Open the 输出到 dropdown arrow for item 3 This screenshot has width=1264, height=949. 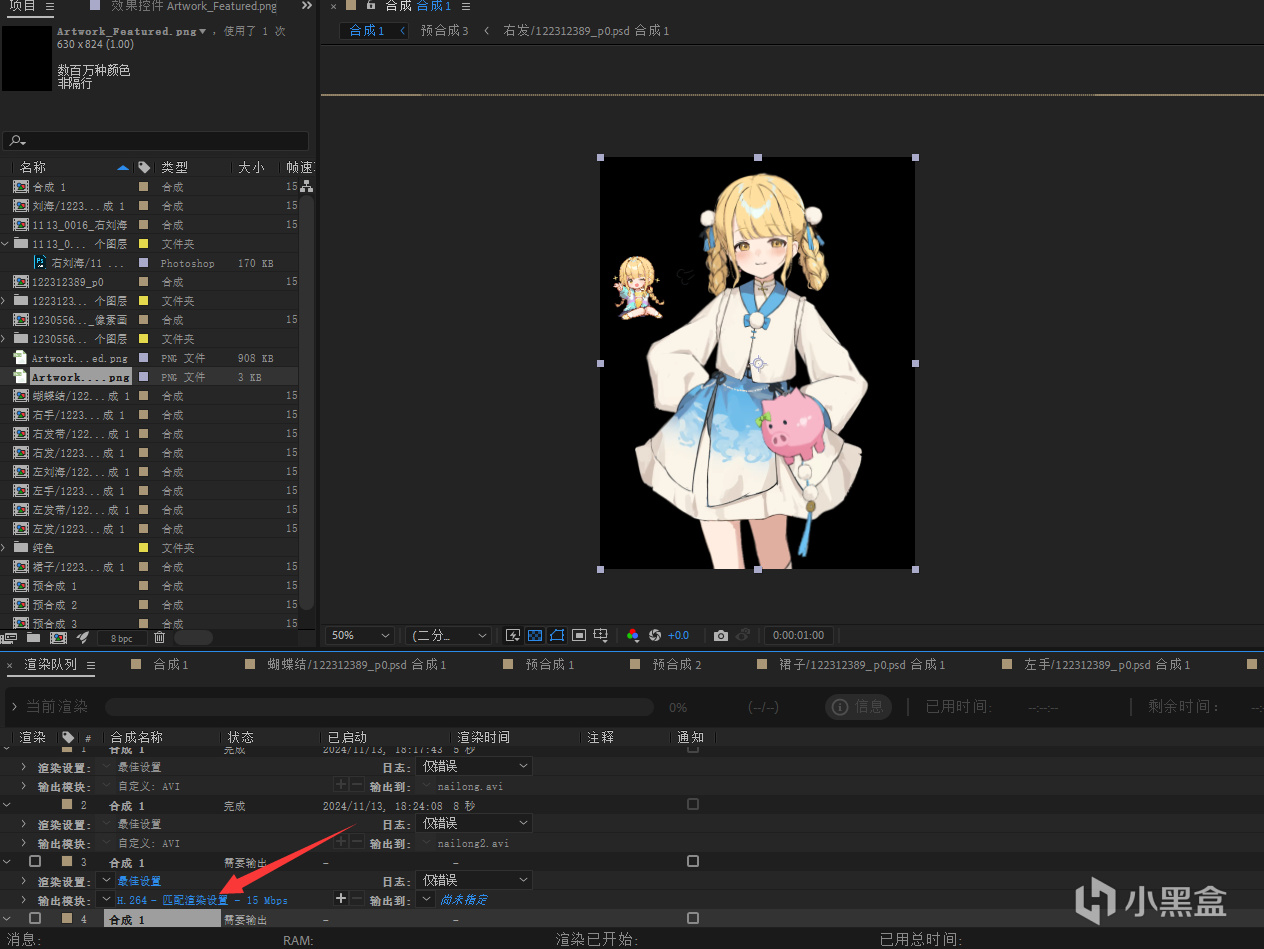click(x=427, y=899)
